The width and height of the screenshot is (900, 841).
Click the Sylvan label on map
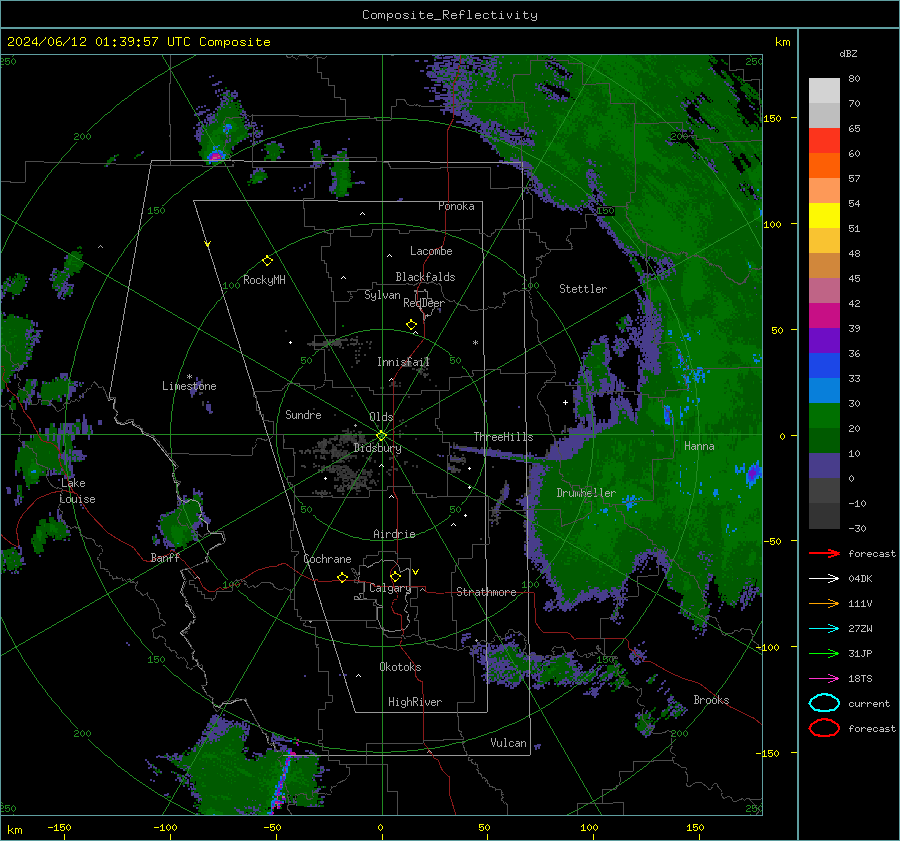click(x=382, y=295)
